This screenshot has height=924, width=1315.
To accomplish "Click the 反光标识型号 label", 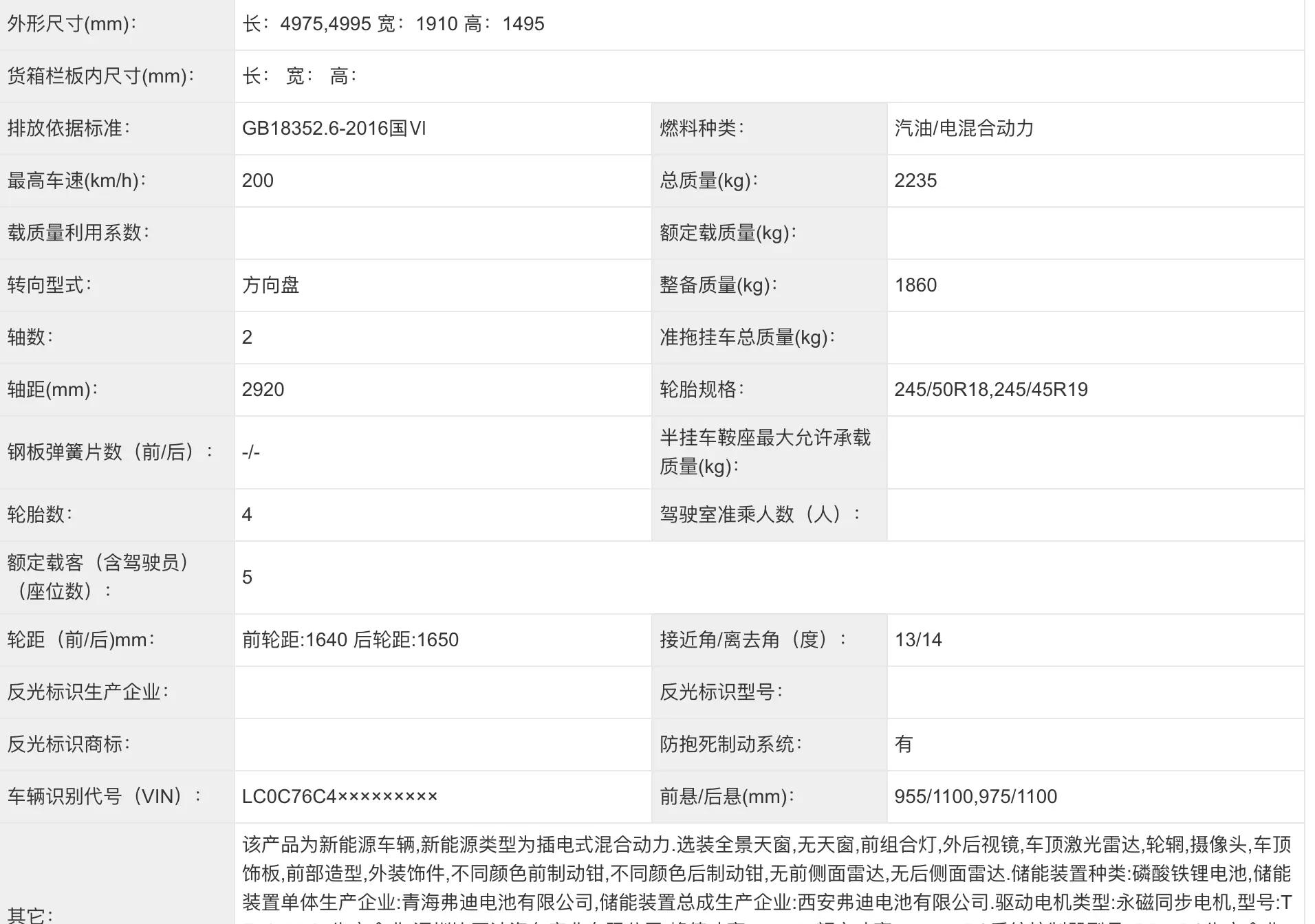I will [x=721, y=692].
